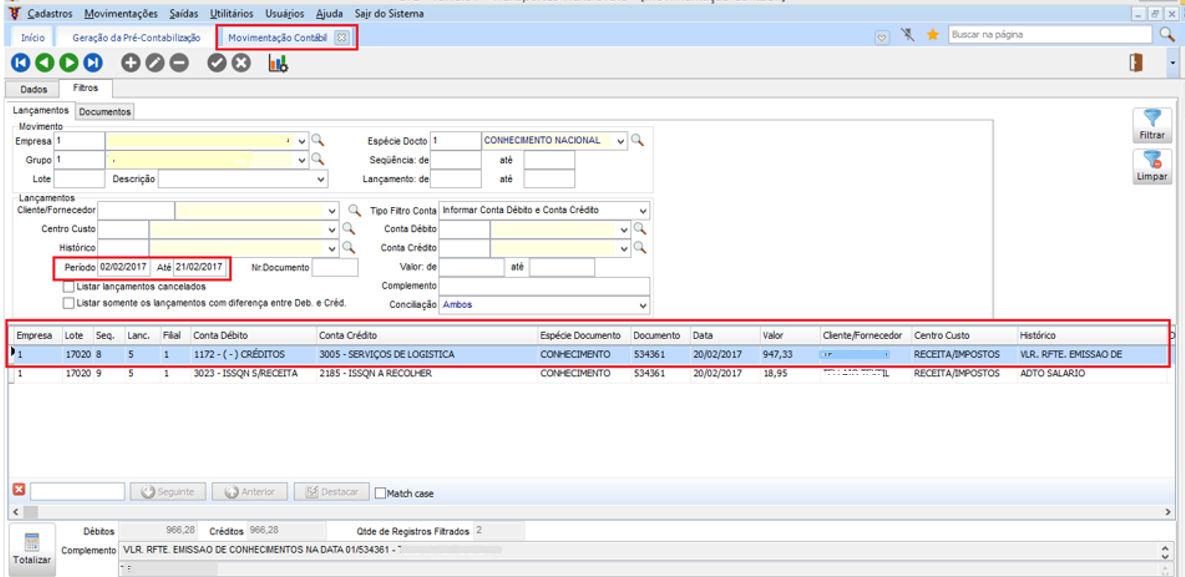Click magnifier next to Cliente/Fornecedor field
1185x577 pixels.
(x=353, y=211)
